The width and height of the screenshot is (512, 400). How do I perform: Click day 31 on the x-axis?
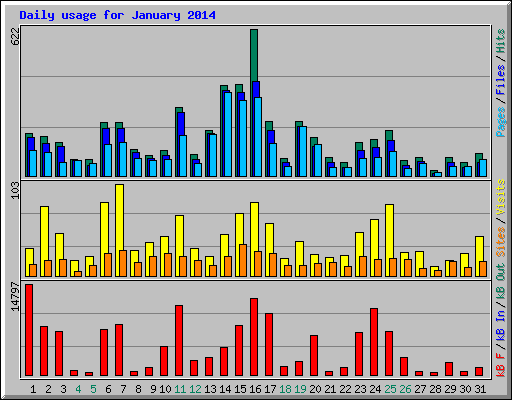(480, 389)
